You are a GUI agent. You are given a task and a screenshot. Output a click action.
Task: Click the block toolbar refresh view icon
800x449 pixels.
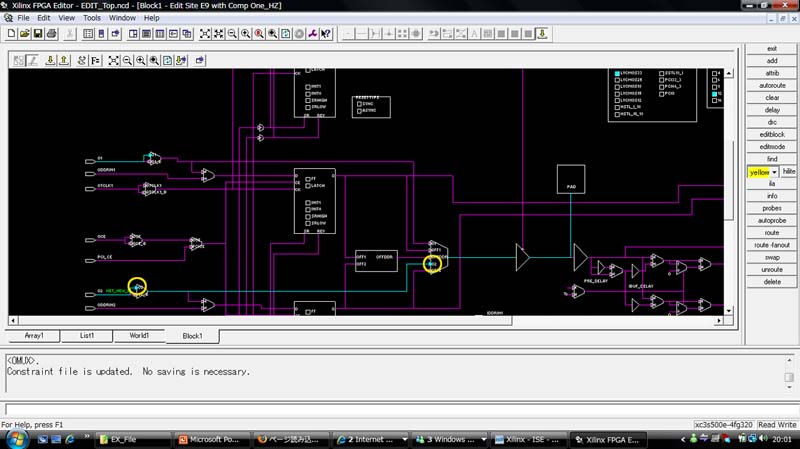click(167, 60)
